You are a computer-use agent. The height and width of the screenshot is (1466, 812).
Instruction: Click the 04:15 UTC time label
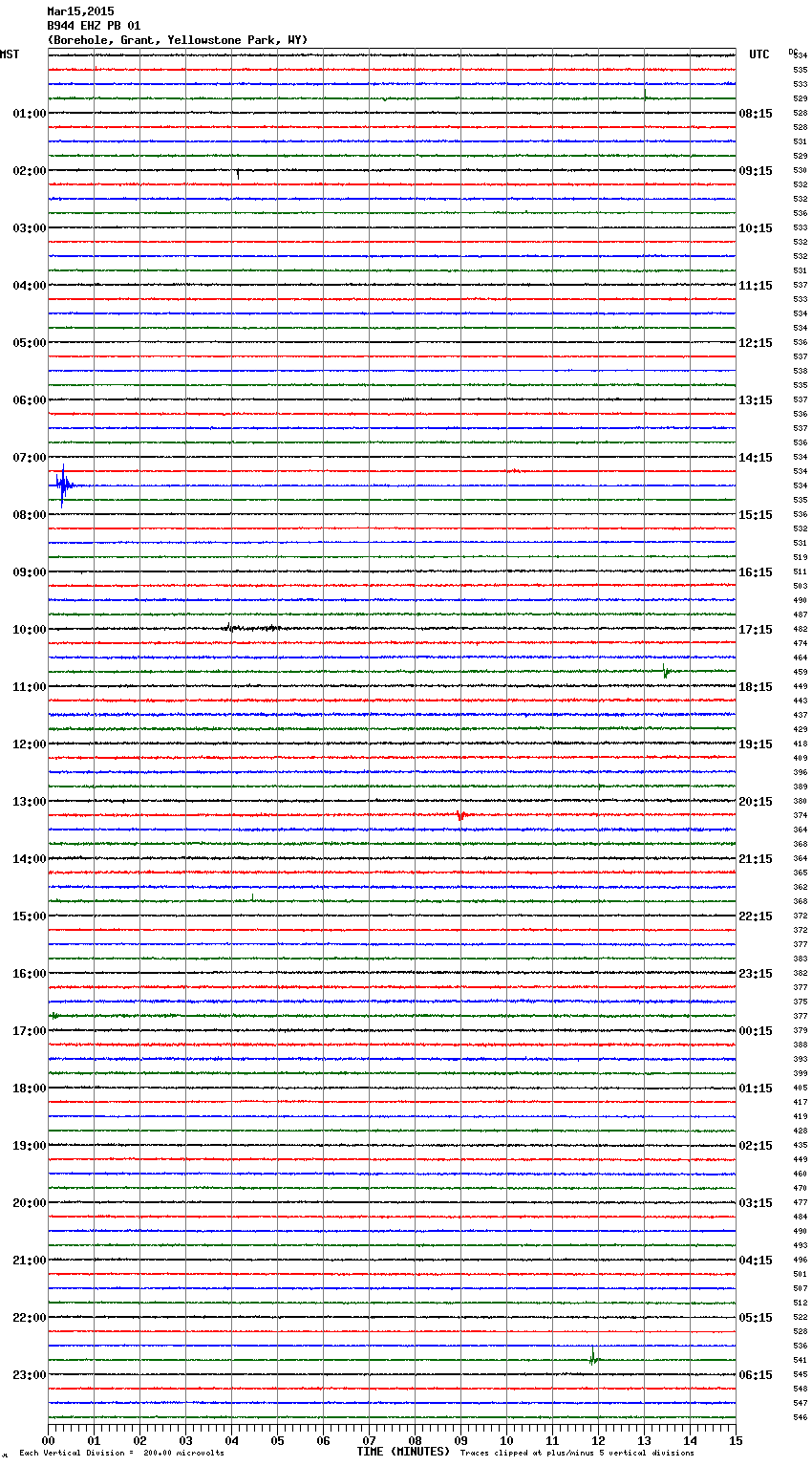[756, 1261]
